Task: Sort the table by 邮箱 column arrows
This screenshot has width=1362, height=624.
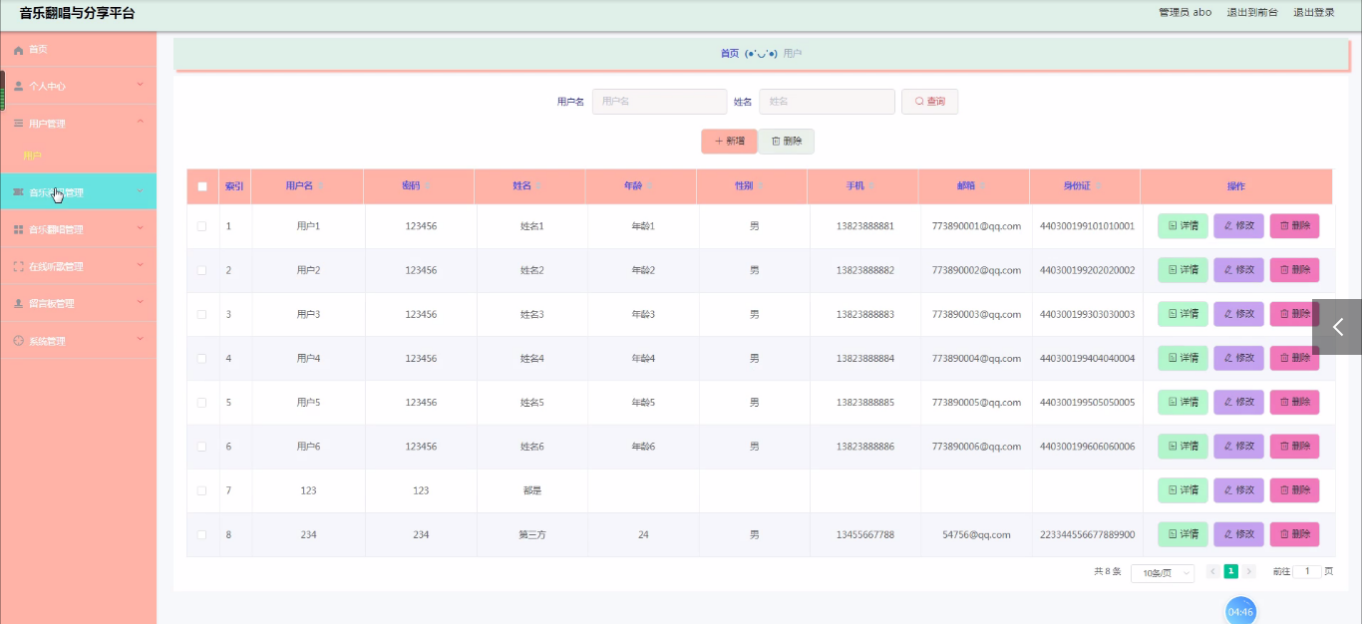Action: [x=983, y=186]
